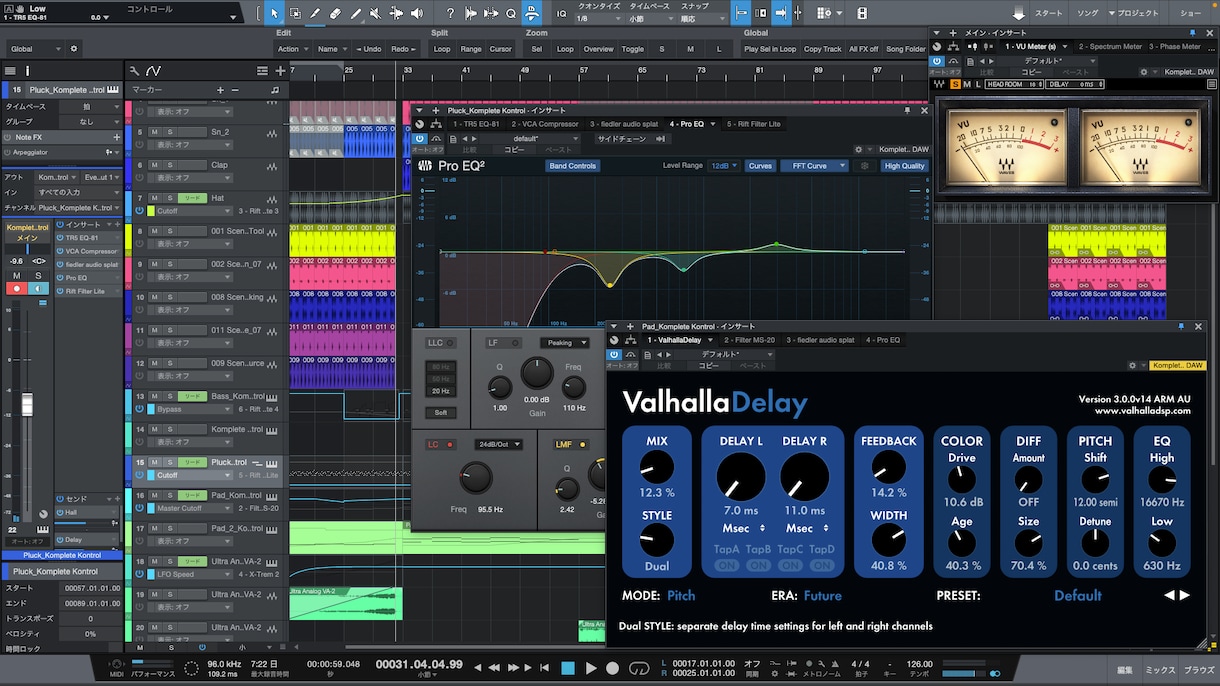The height and width of the screenshot is (686, 1220).
Task: Mute the Clap track
Action: [x=154, y=165]
